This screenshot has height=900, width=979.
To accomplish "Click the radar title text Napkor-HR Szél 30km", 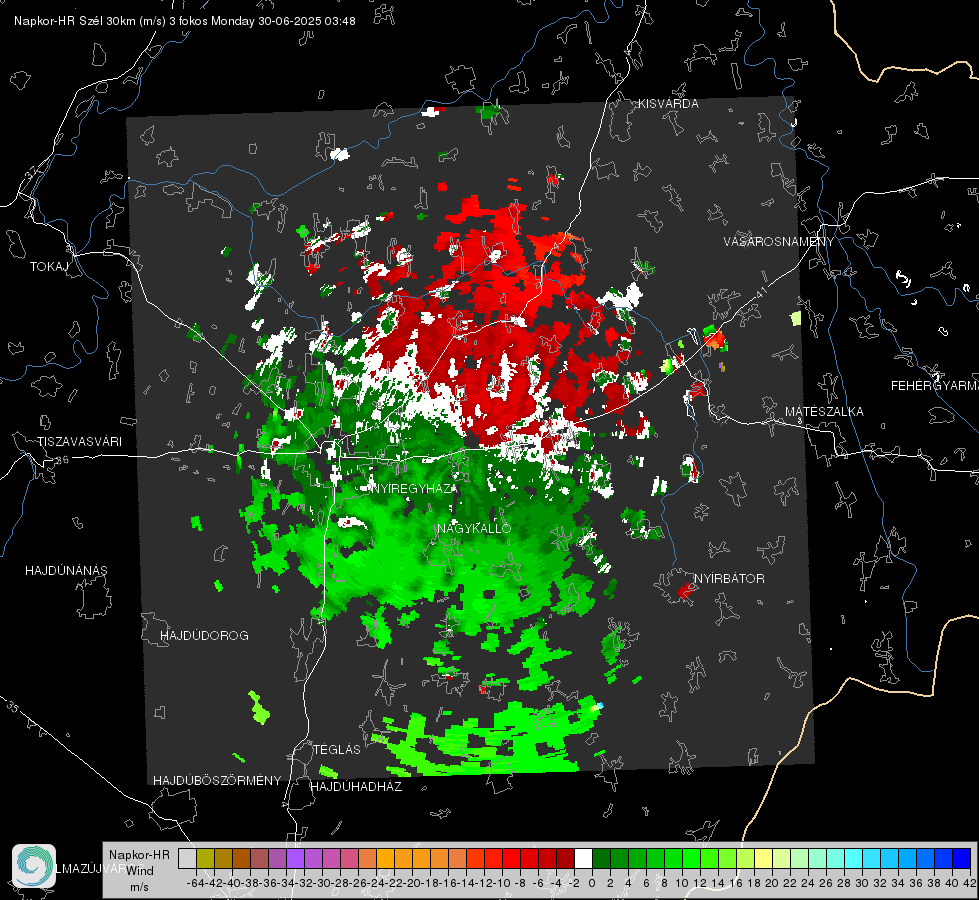I will coord(90,21).
